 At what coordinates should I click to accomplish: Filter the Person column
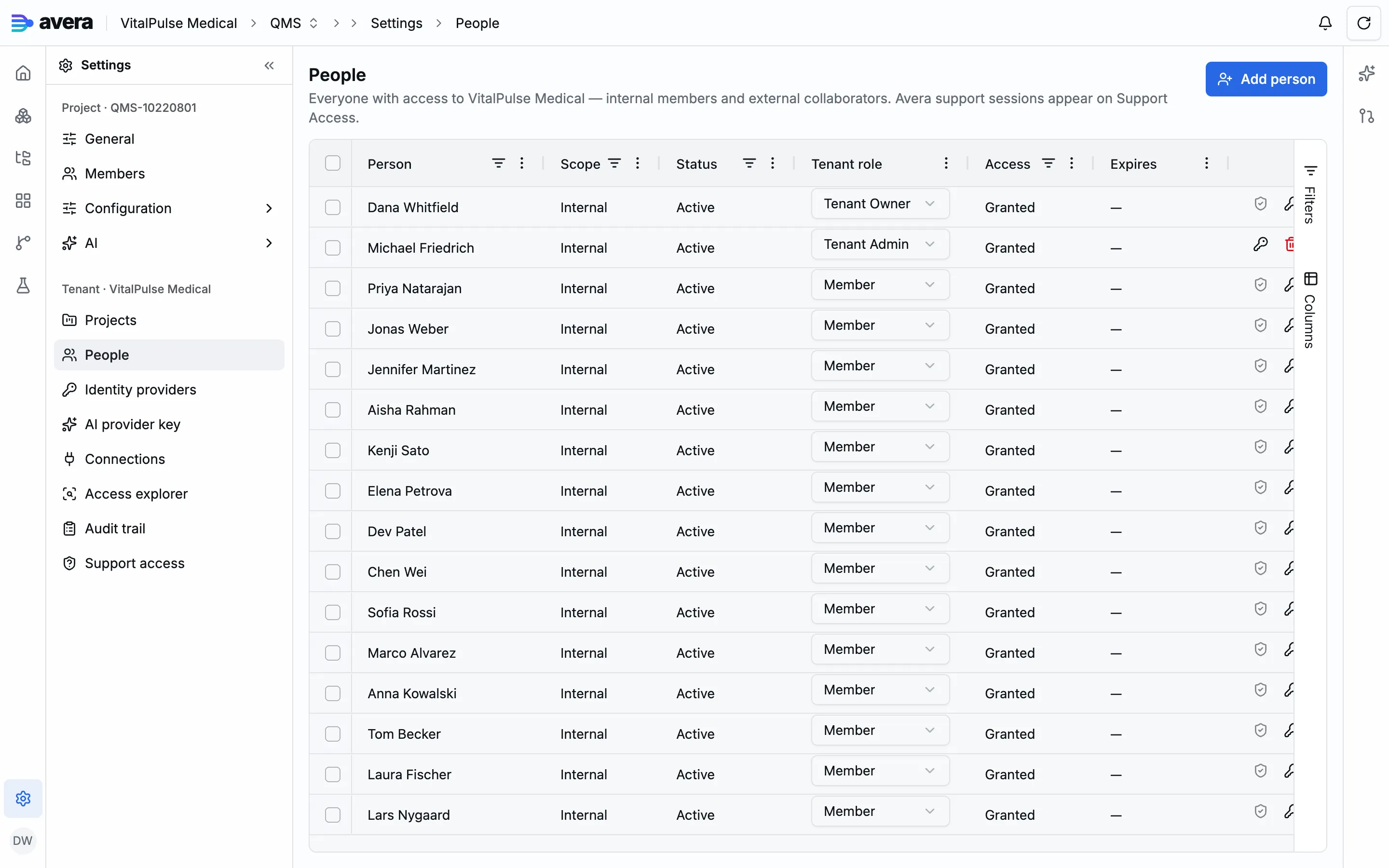coord(498,163)
